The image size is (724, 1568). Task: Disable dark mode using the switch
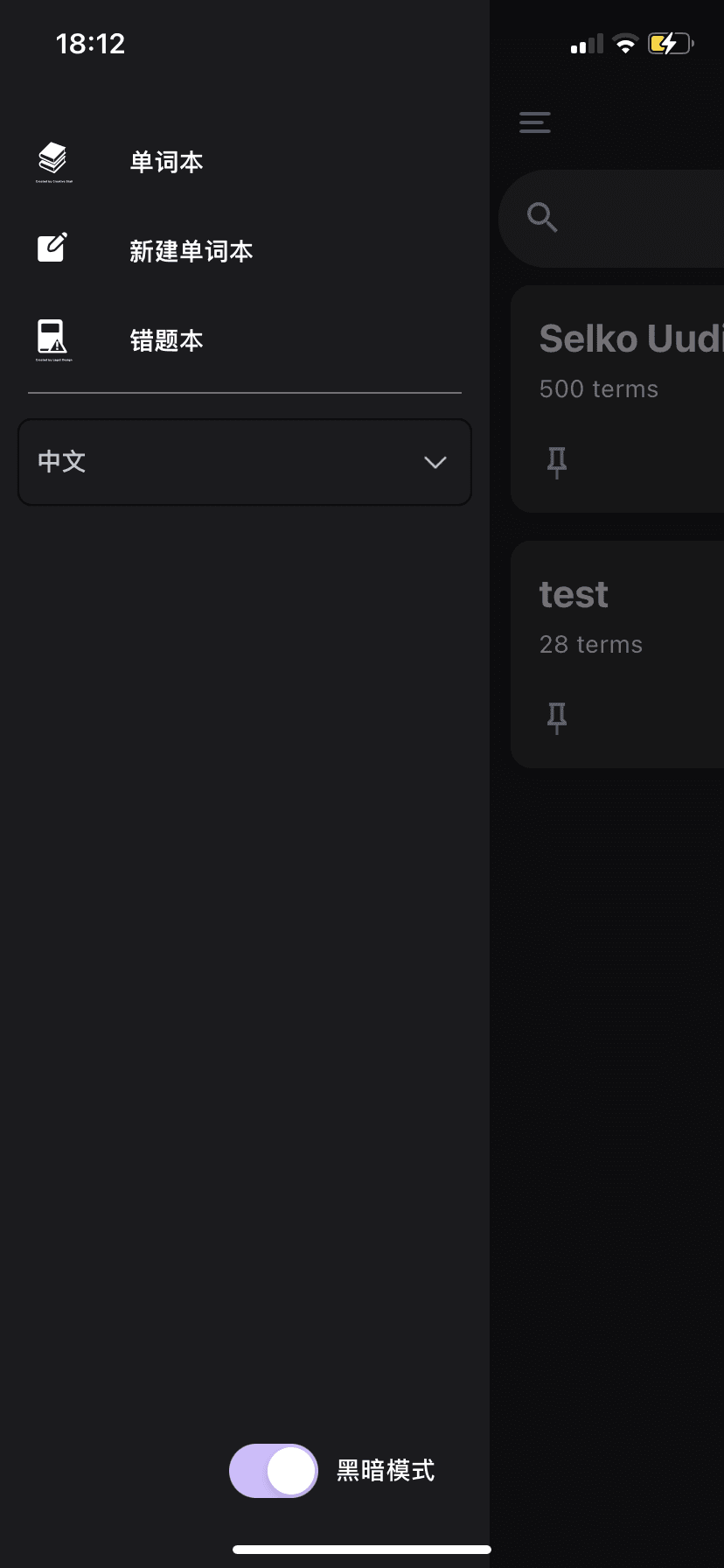(273, 1471)
